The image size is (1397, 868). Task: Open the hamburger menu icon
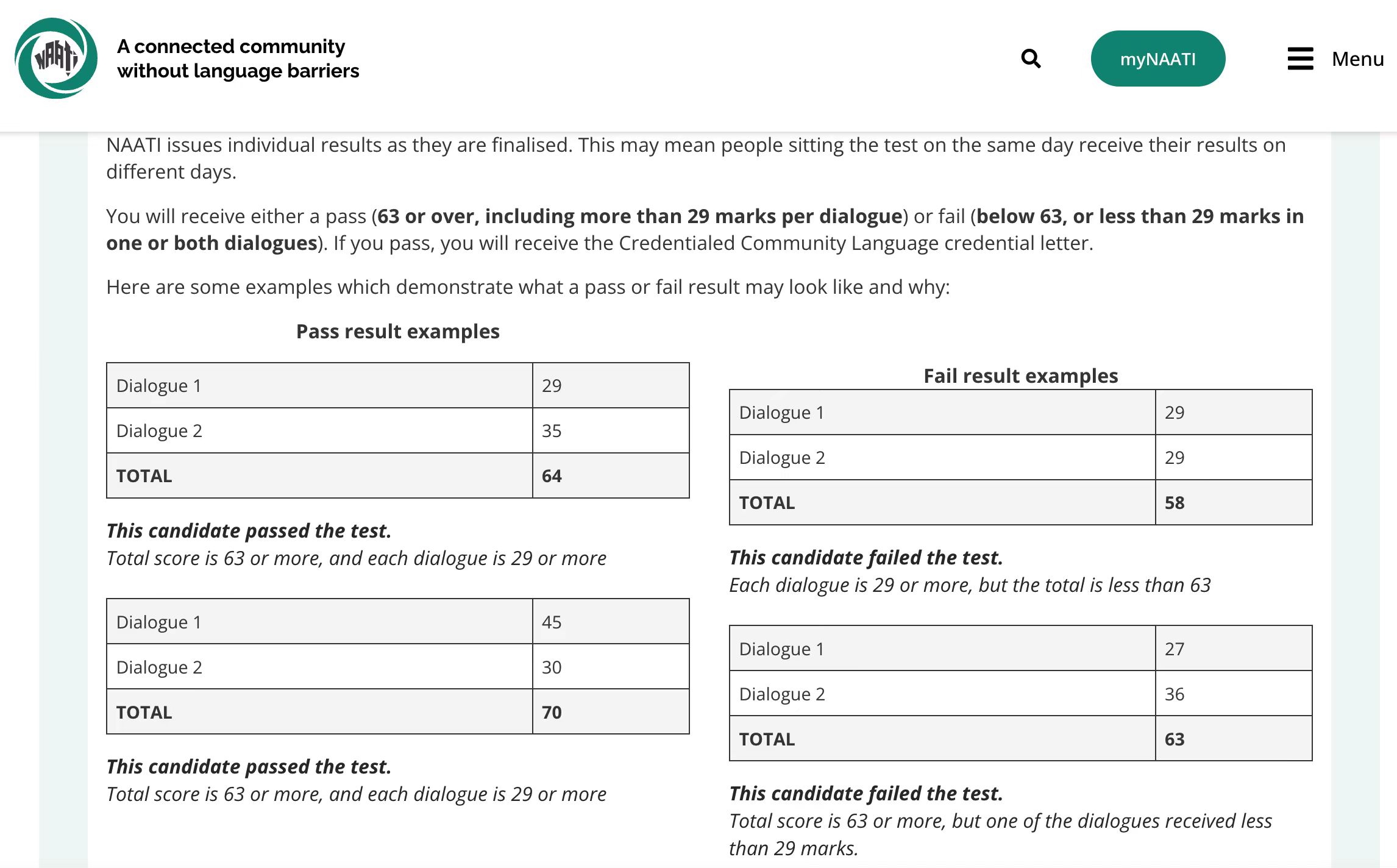click(1300, 59)
